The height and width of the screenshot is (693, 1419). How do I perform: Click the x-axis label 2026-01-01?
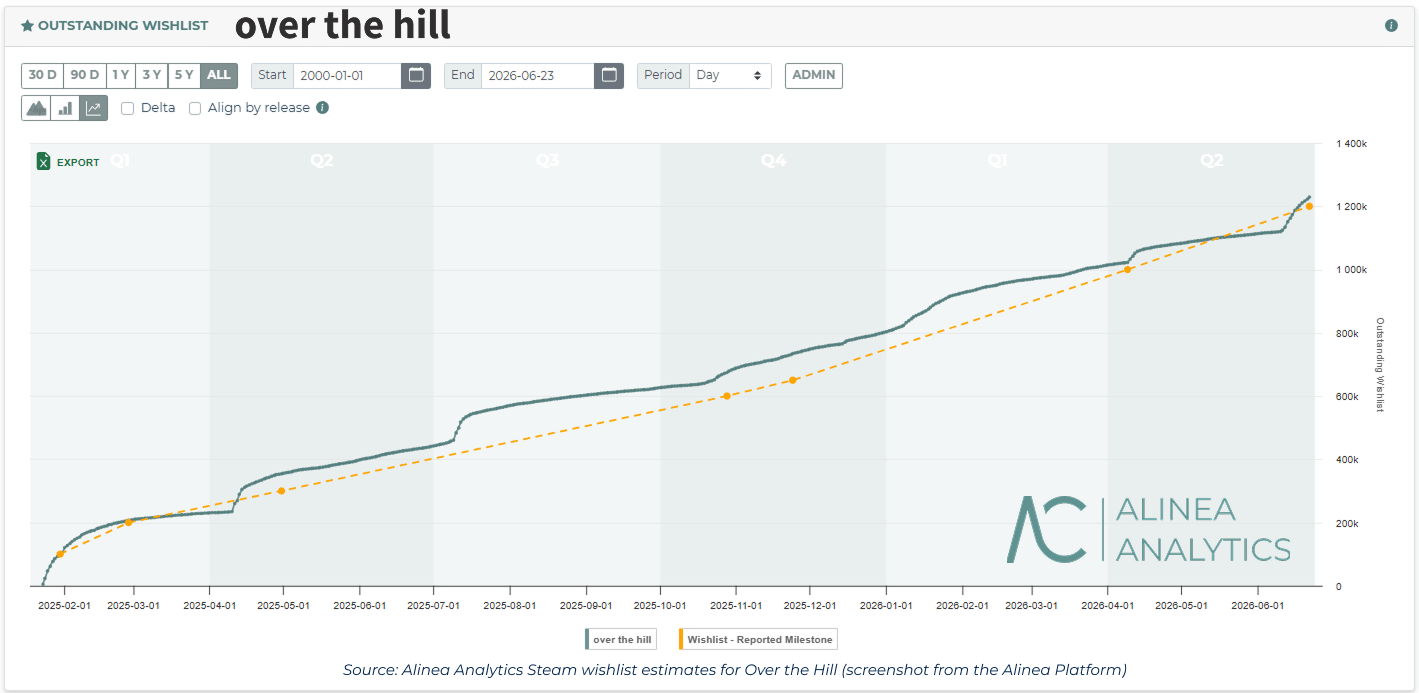coord(886,605)
